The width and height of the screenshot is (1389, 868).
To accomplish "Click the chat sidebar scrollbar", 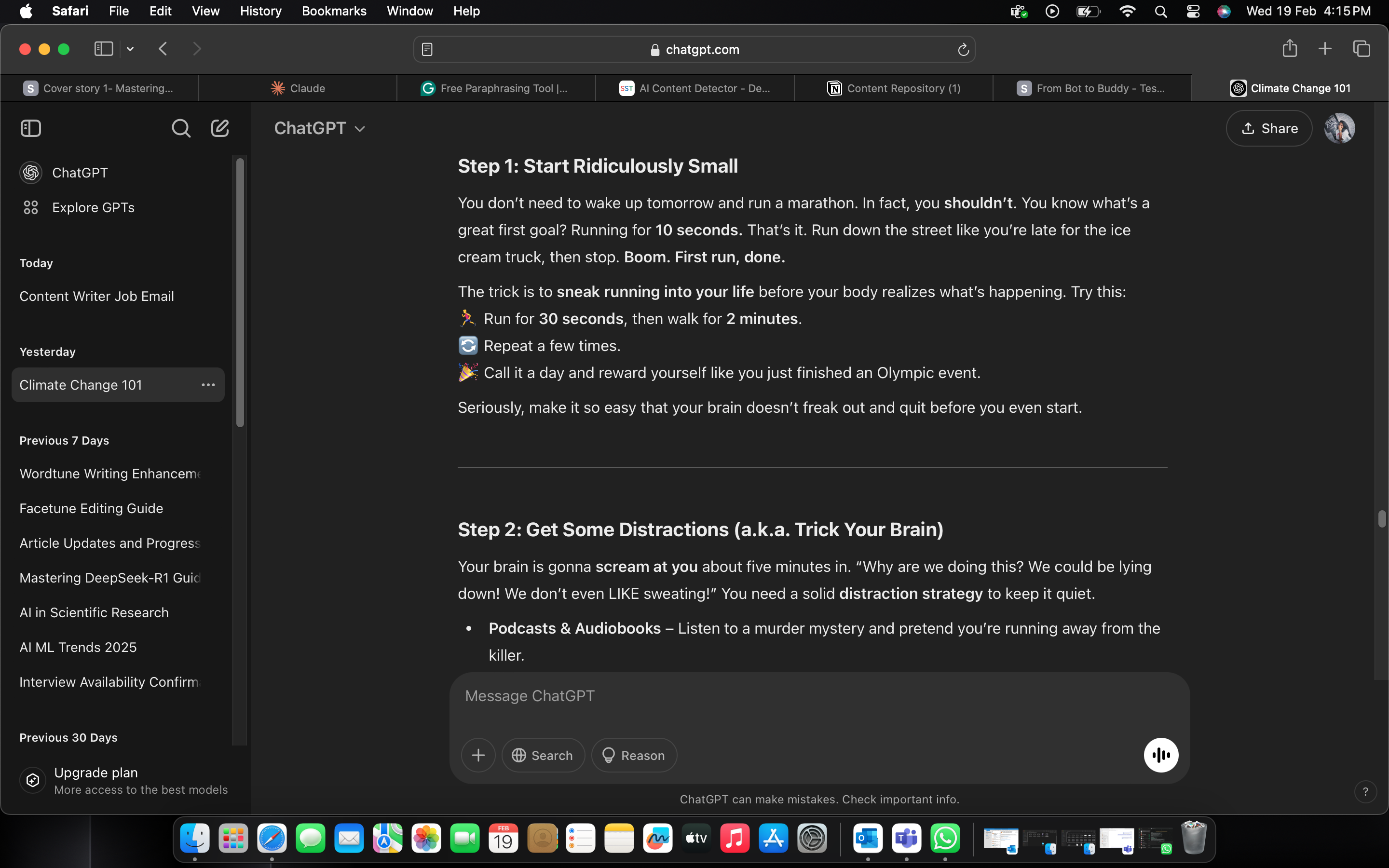I will [x=240, y=292].
